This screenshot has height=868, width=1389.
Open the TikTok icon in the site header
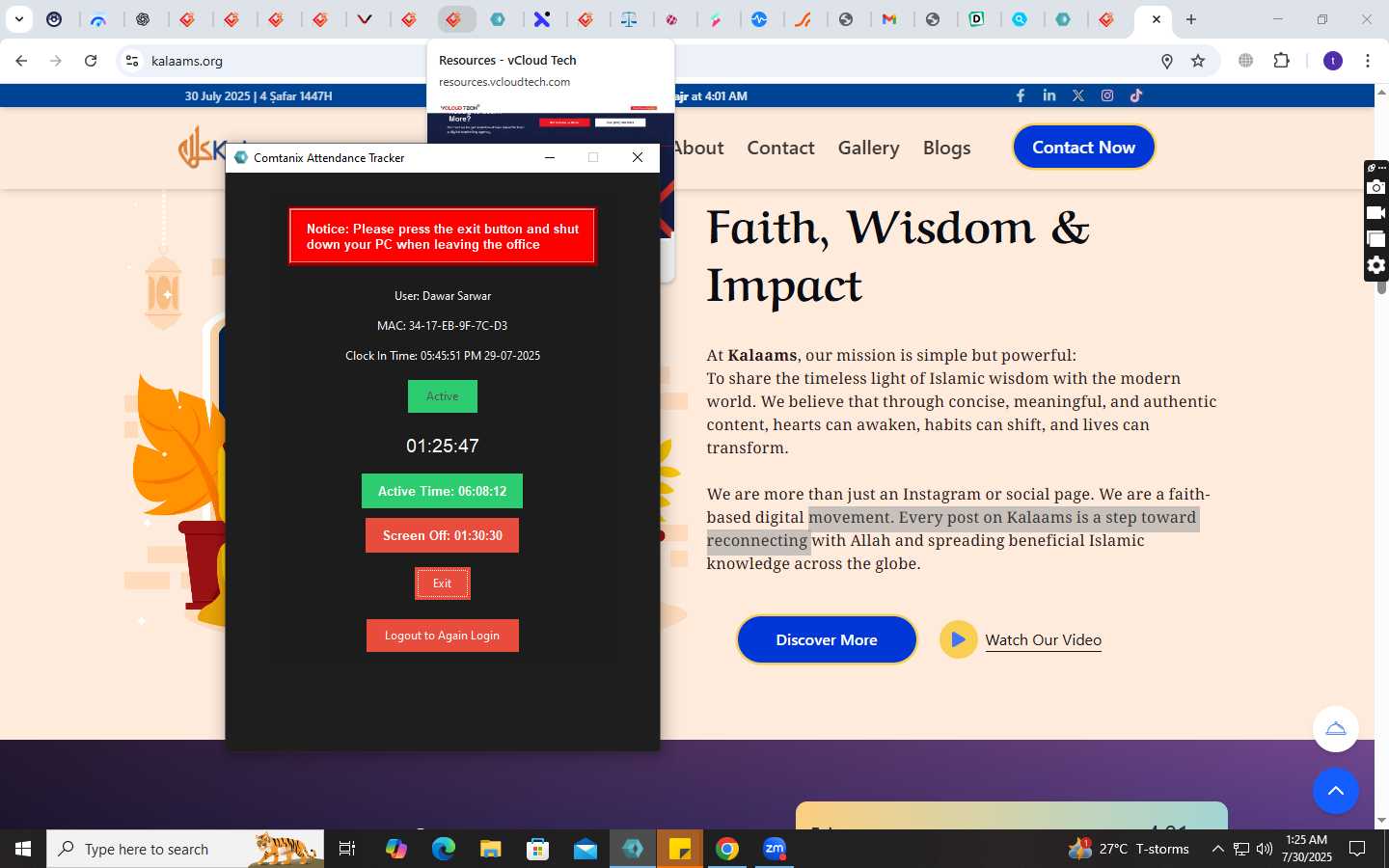(1136, 95)
